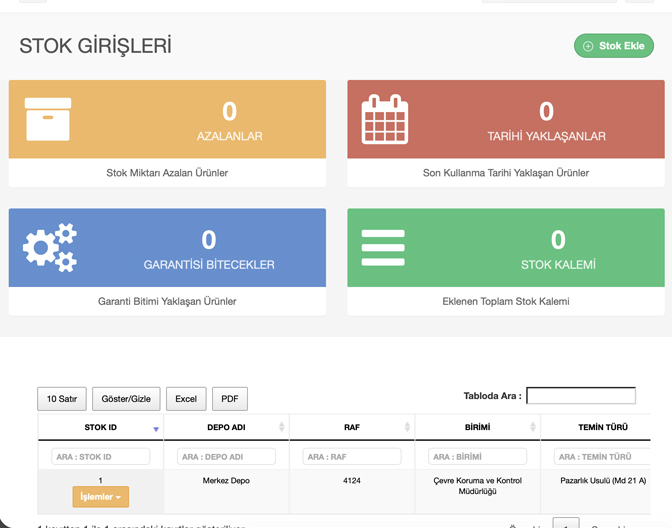Click the calendar icon on Tarihi Yaklaşanlar card
Screen dimensions: 672x528
pos(385,119)
